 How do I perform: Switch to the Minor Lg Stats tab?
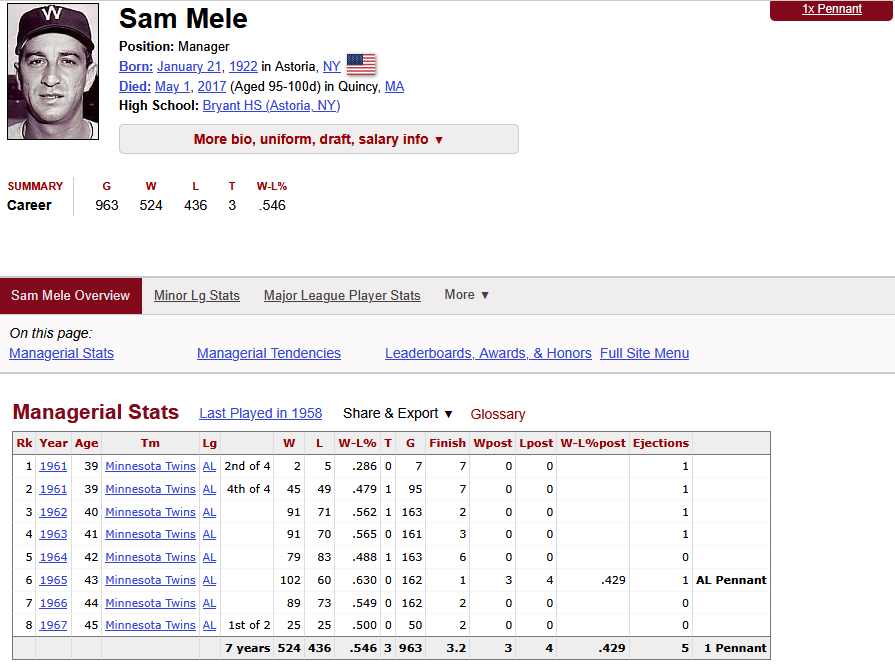click(x=197, y=295)
